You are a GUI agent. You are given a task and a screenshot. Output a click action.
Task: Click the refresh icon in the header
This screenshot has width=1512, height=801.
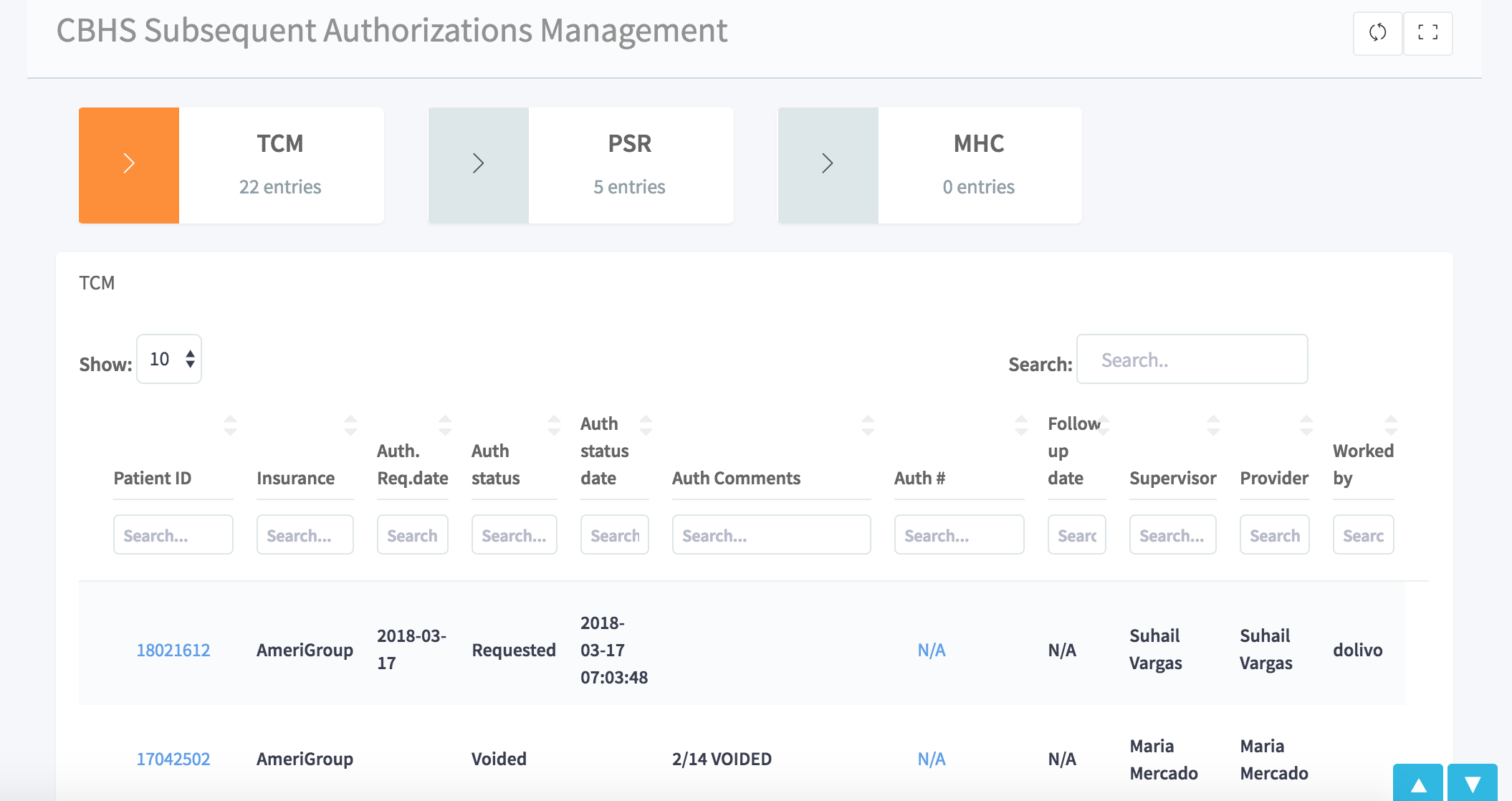(1377, 33)
